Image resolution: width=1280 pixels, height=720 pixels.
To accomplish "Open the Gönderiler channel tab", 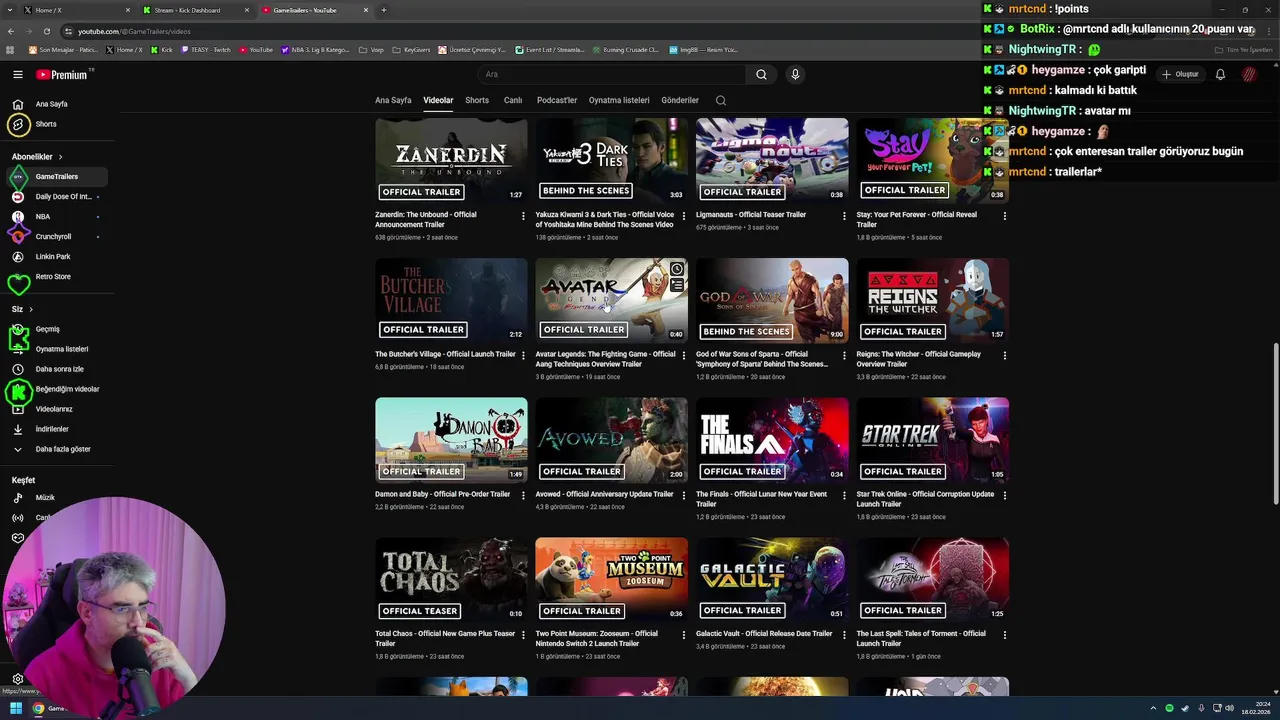I will (x=680, y=100).
